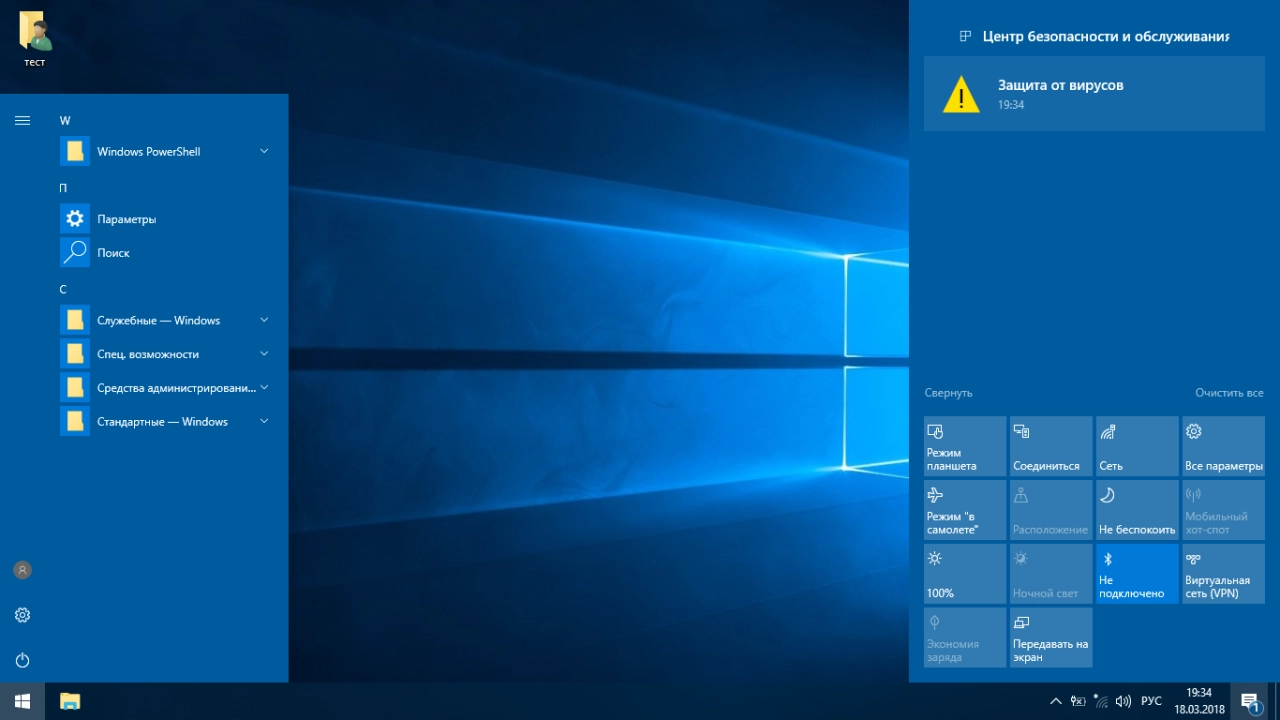Click Центр безопасности и обслуживания header
The height and width of the screenshot is (720, 1280).
point(1105,36)
